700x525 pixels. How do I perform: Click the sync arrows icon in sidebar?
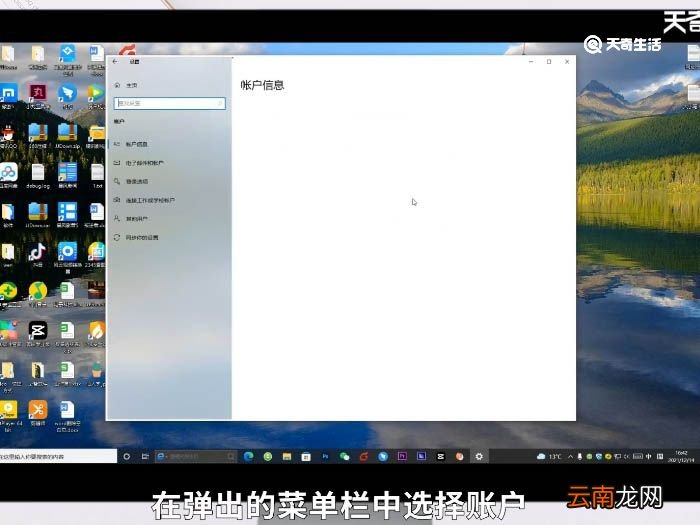[117, 238]
